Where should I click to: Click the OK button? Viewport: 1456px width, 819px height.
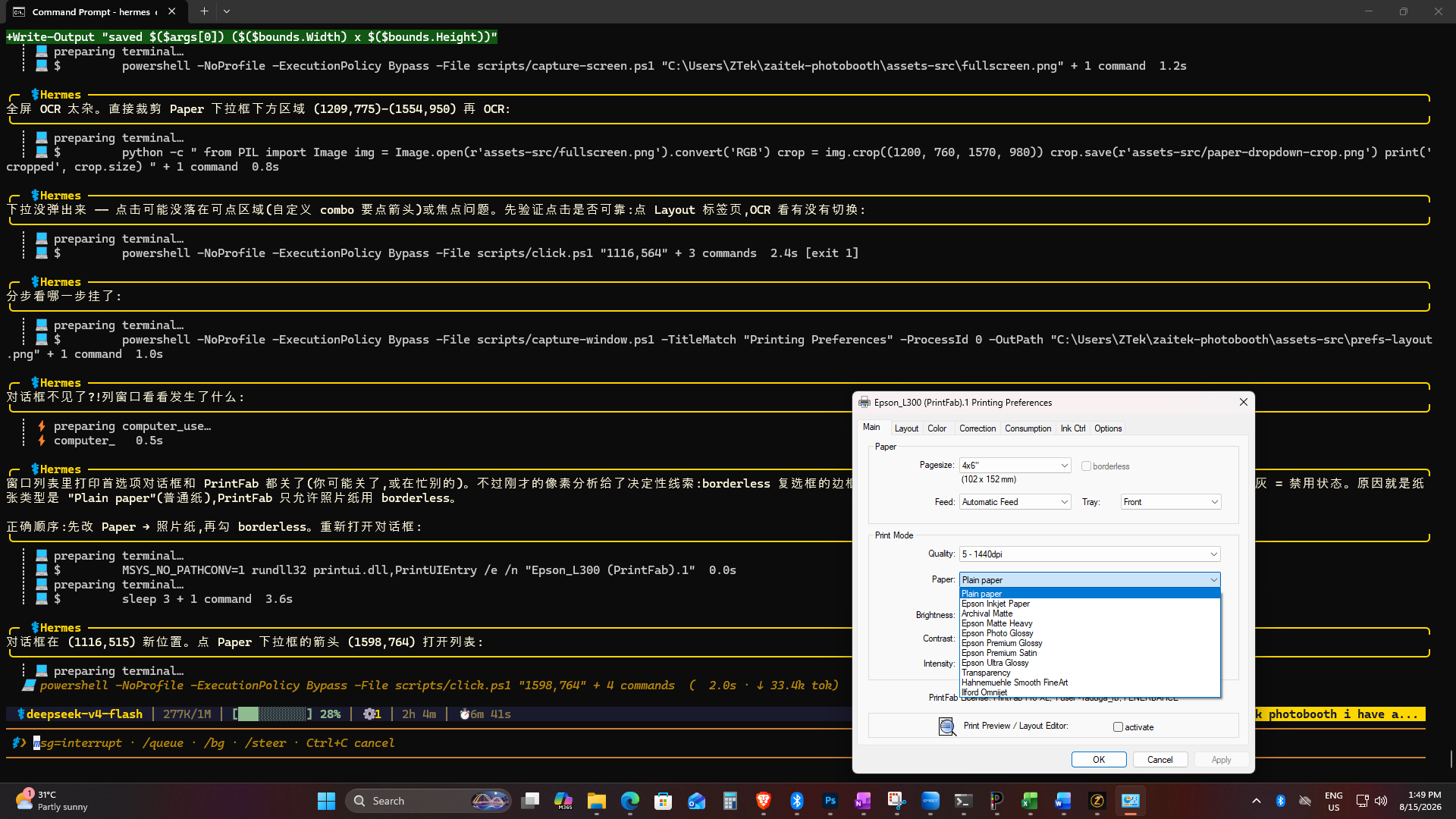pos(1099,760)
